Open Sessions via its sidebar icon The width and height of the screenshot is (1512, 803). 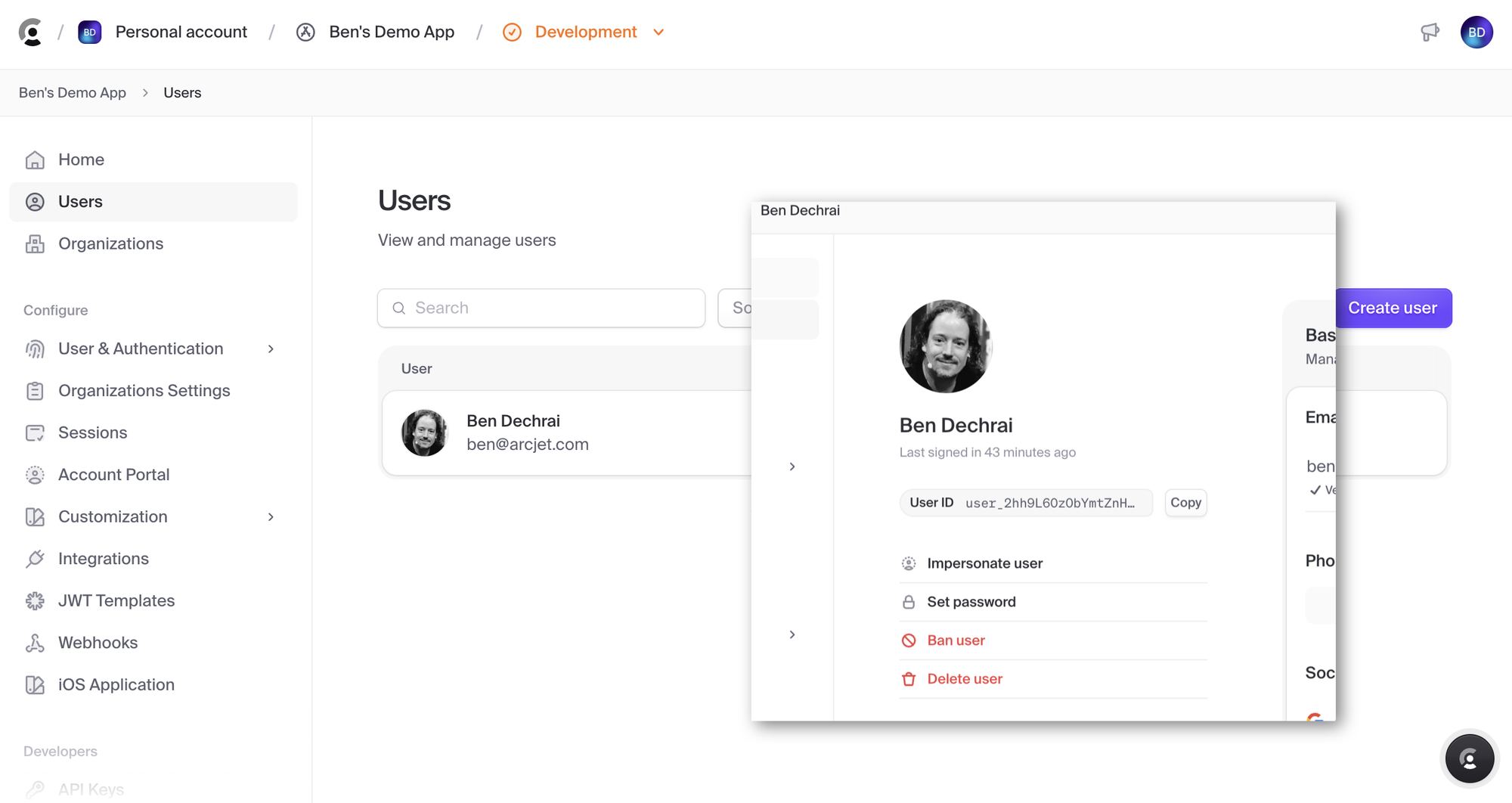click(35, 433)
